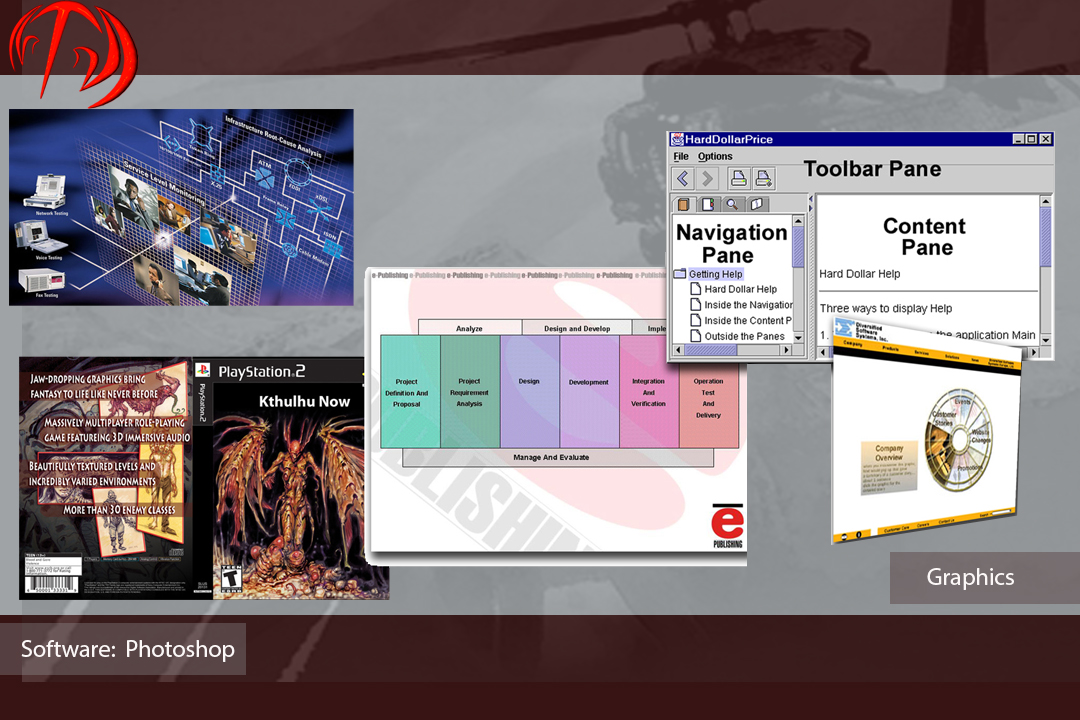The height and width of the screenshot is (720, 1080).
Task: Click the Promotions wheel segment
Action: (x=968, y=469)
